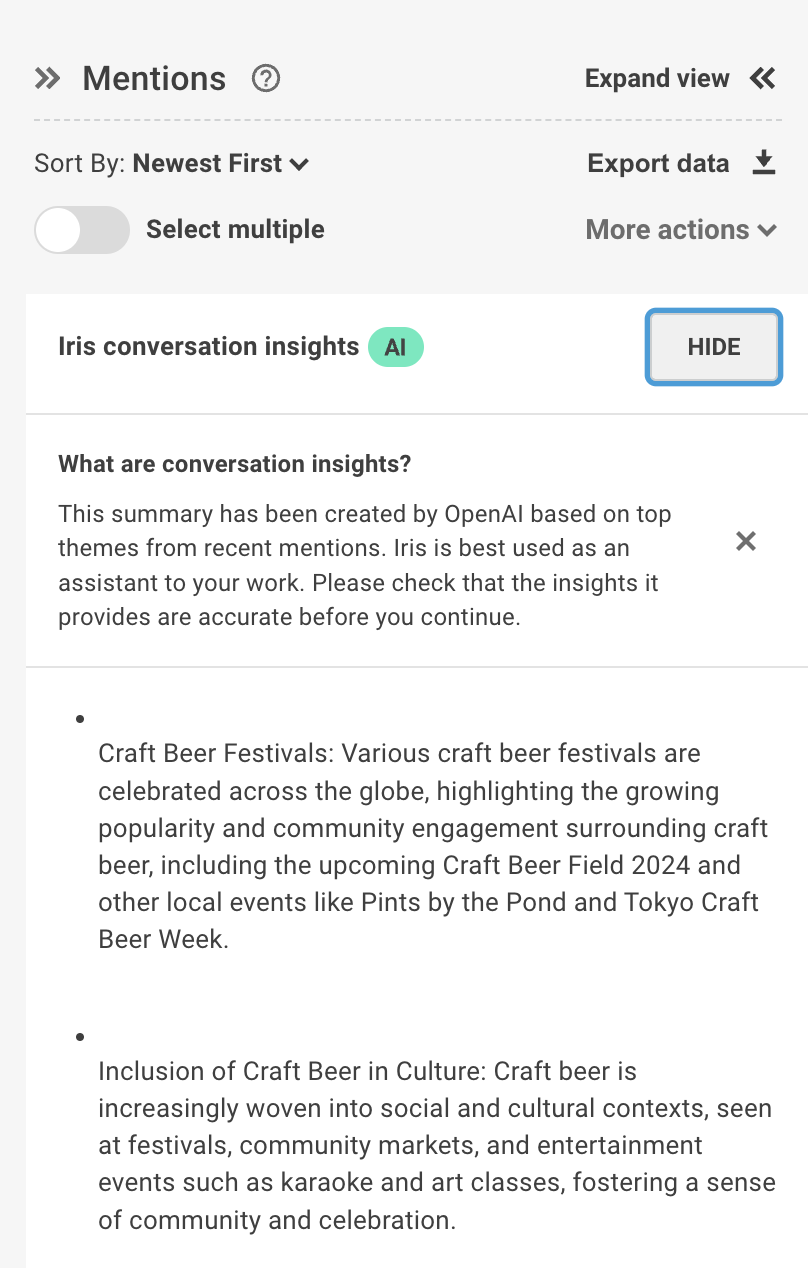Click the What are conversation insights heading
808x1268 pixels.
(235, 464)
